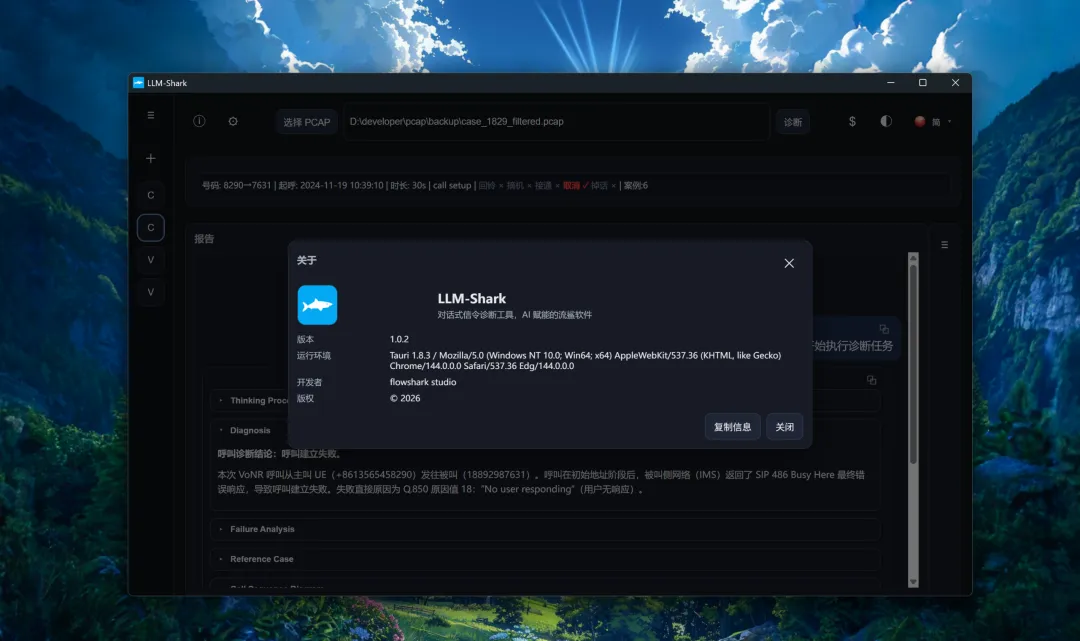Toggle dark/light theme half-circle icon
This screenshot has width=1080, height=641.
click(x=886, y=121)
